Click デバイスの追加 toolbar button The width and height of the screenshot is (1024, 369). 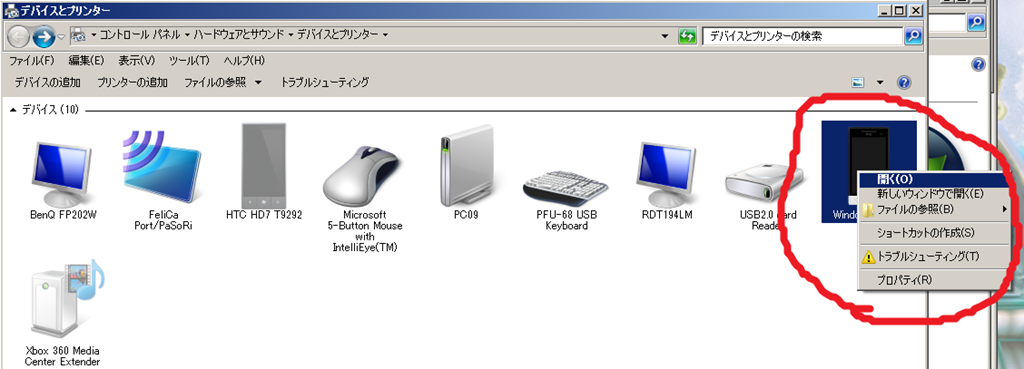48,82
